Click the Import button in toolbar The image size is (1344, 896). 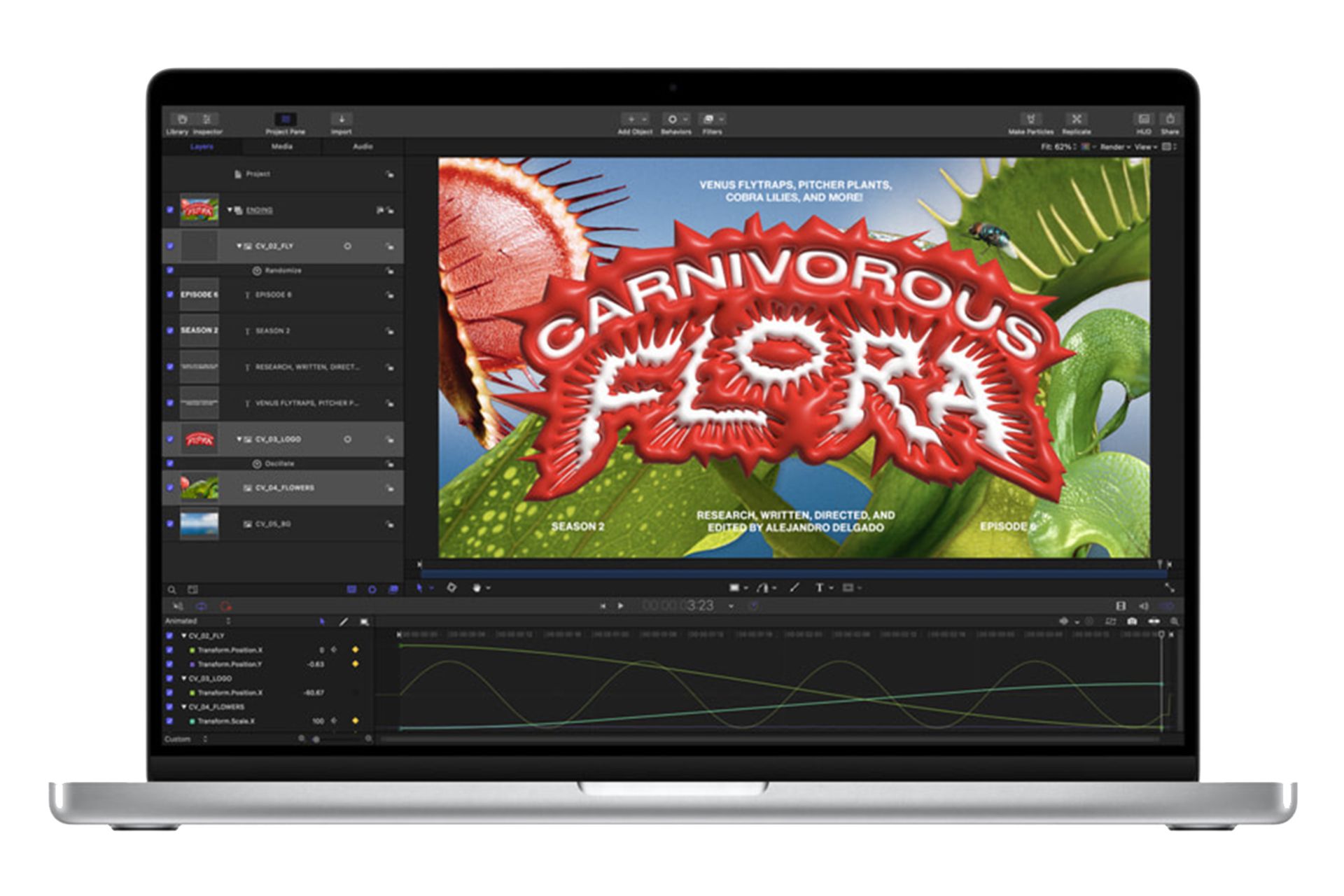coord(342,120)
